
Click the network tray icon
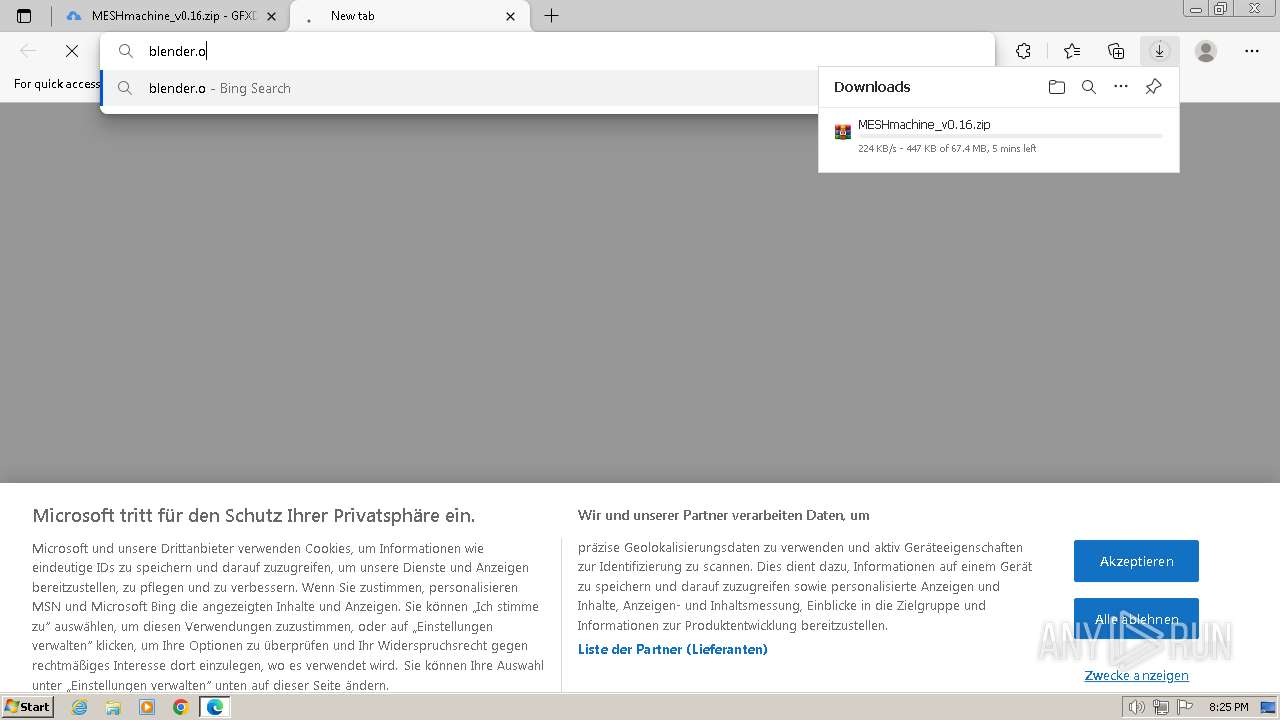click(1160, 707)
